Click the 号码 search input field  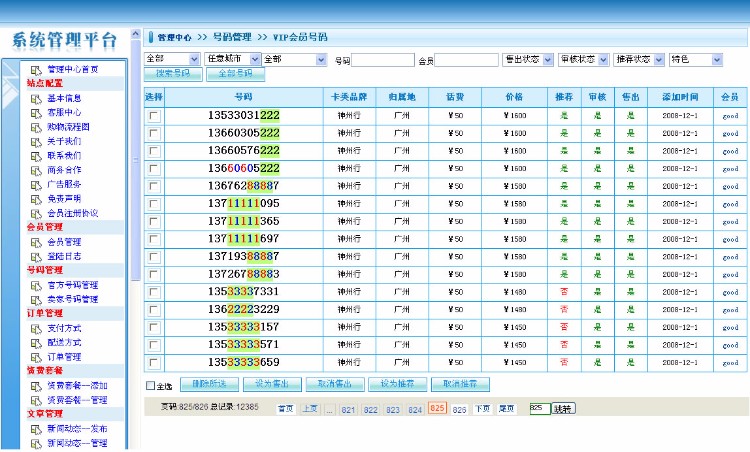(383, 60)
